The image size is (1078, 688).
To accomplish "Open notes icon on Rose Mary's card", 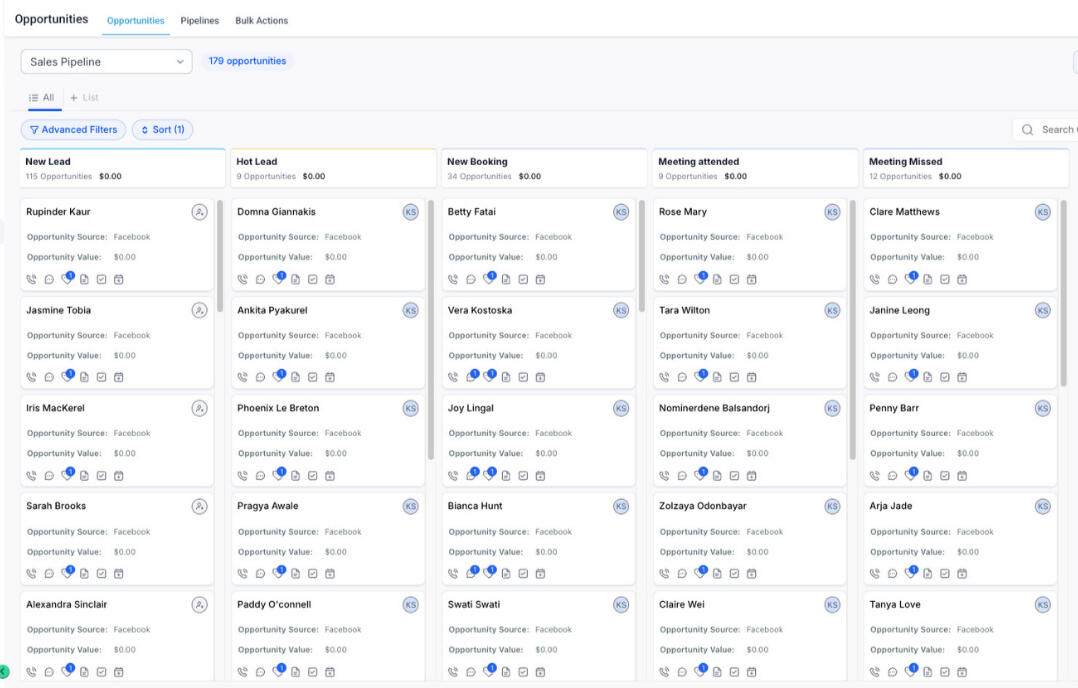I will point(717,280).
